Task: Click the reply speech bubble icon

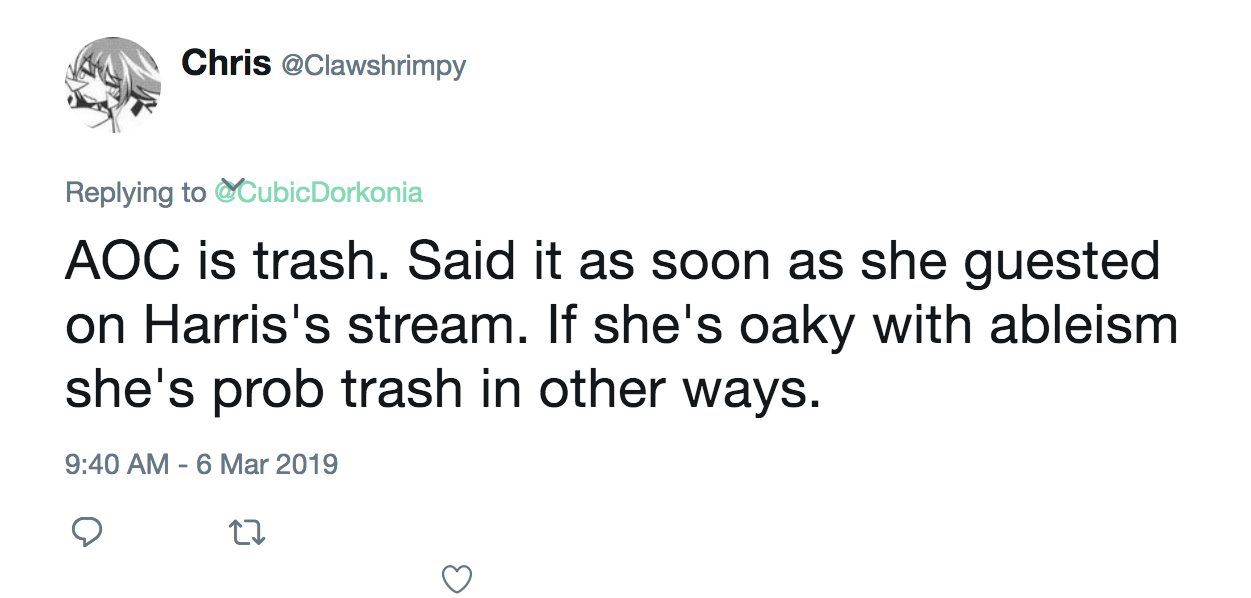Action: pos(88,531)
